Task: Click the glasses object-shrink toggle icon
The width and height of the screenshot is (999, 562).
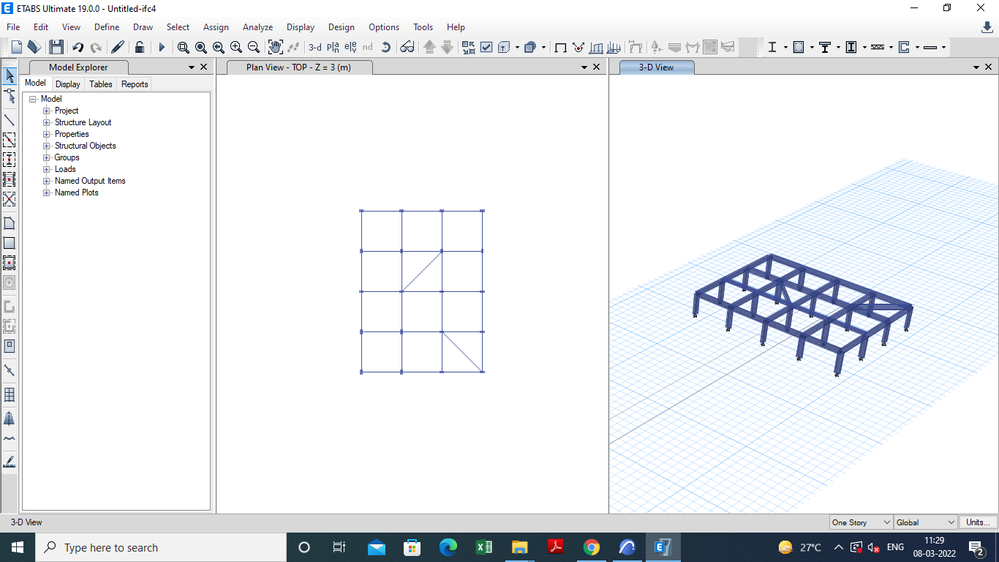Action: tap(407, 47)
